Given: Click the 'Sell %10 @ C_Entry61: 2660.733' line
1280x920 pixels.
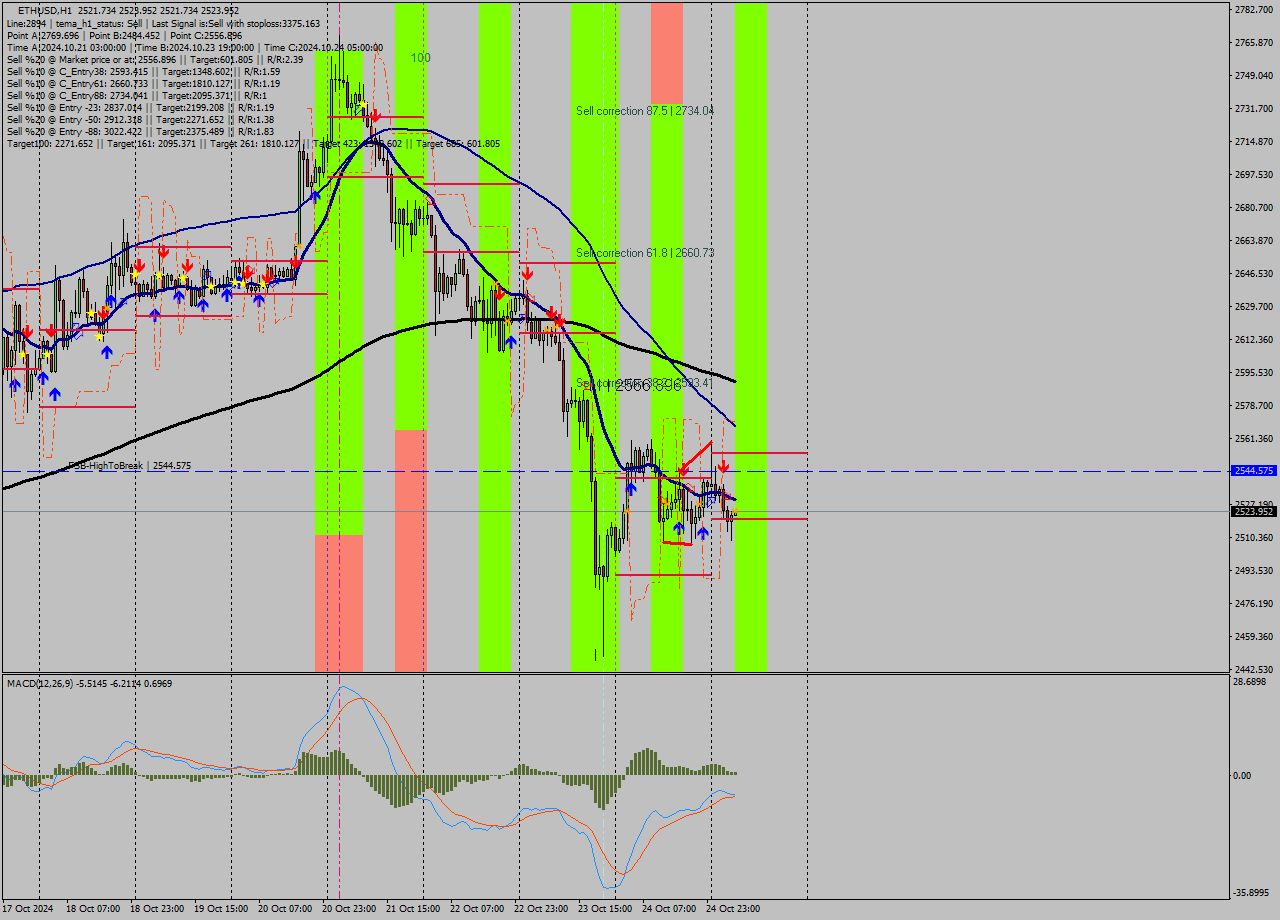Looking at the screenshot, I should coord(143,83).
